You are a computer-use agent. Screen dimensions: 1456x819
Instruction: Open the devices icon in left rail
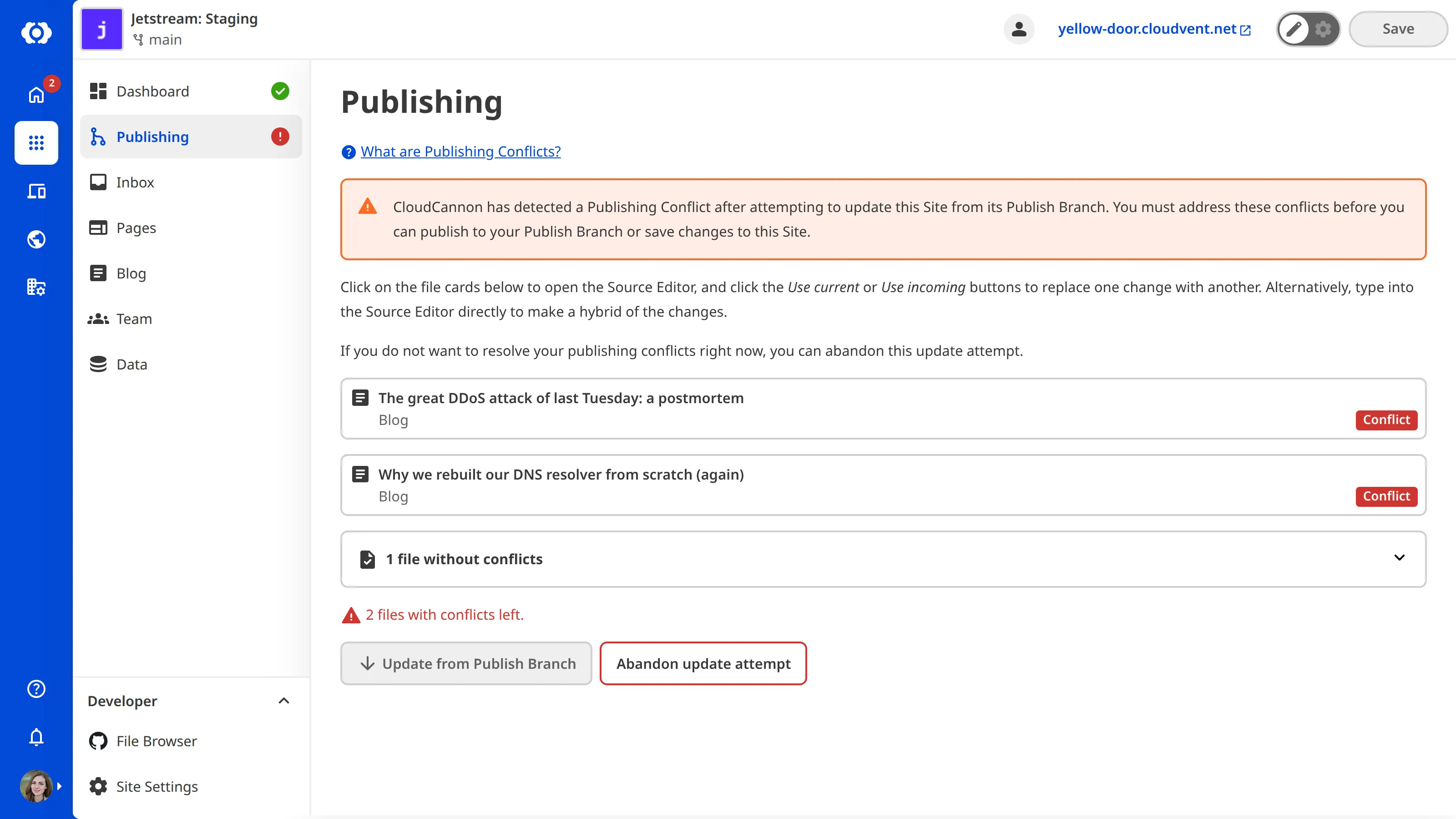(36, 191)
